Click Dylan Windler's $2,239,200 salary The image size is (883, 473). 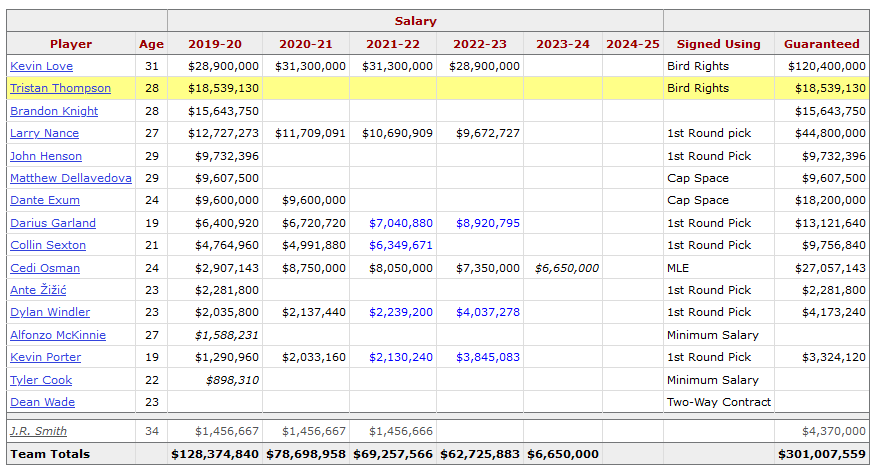401,312
